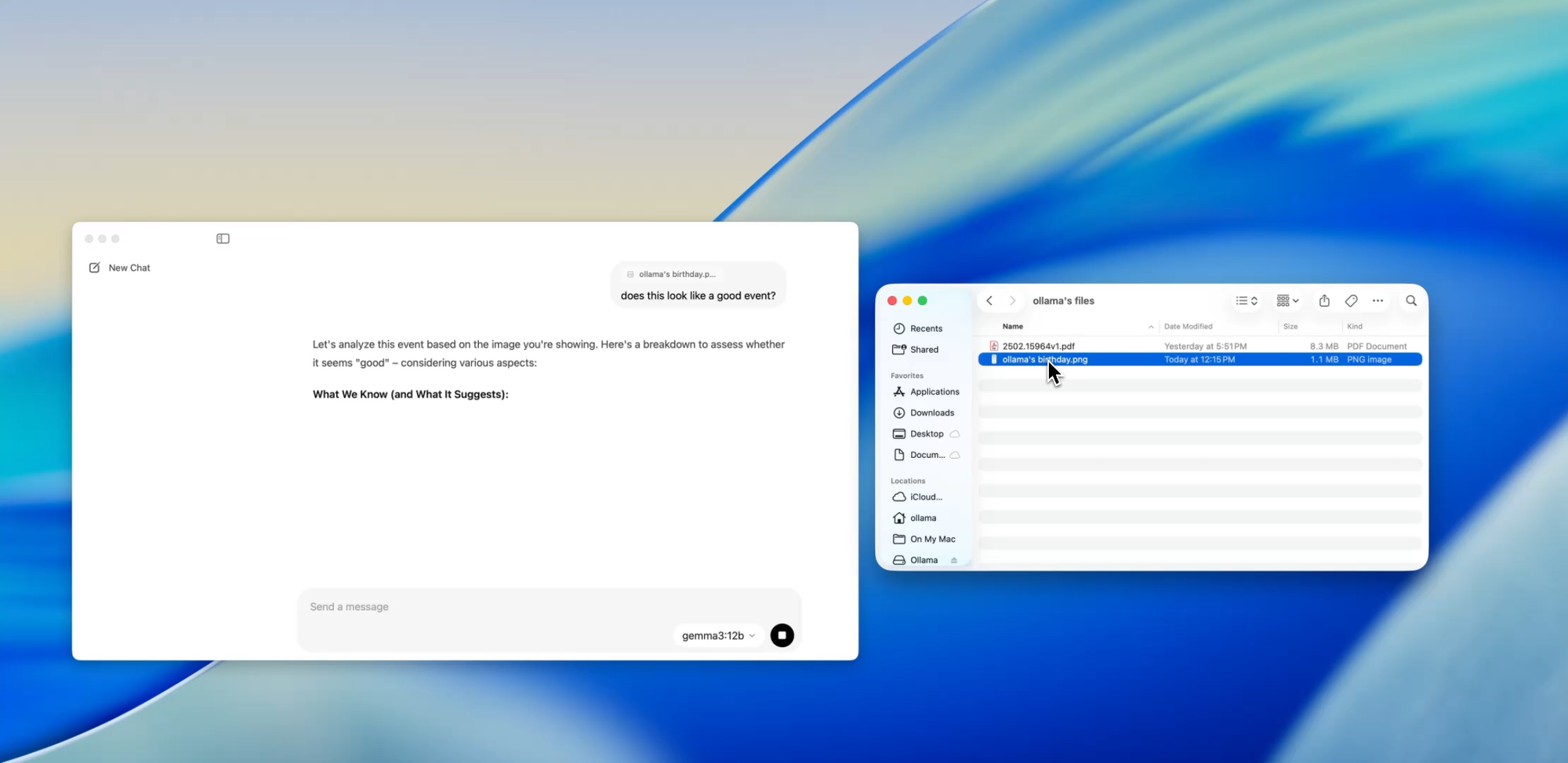Screen dimensions: 1568x763
Task: Click the PDF icon next to 2502.15964v1.pdf
Action: pyautogui.click(x=993, y=346)
